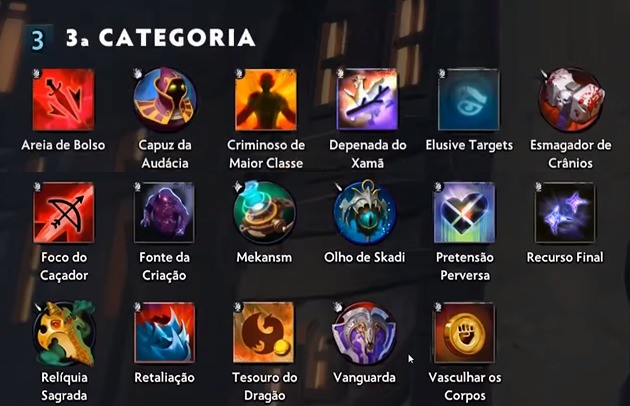The image size is (630, 406).
Task: Select the Relíquia Sagrada item icon
Action: (64, 333)
